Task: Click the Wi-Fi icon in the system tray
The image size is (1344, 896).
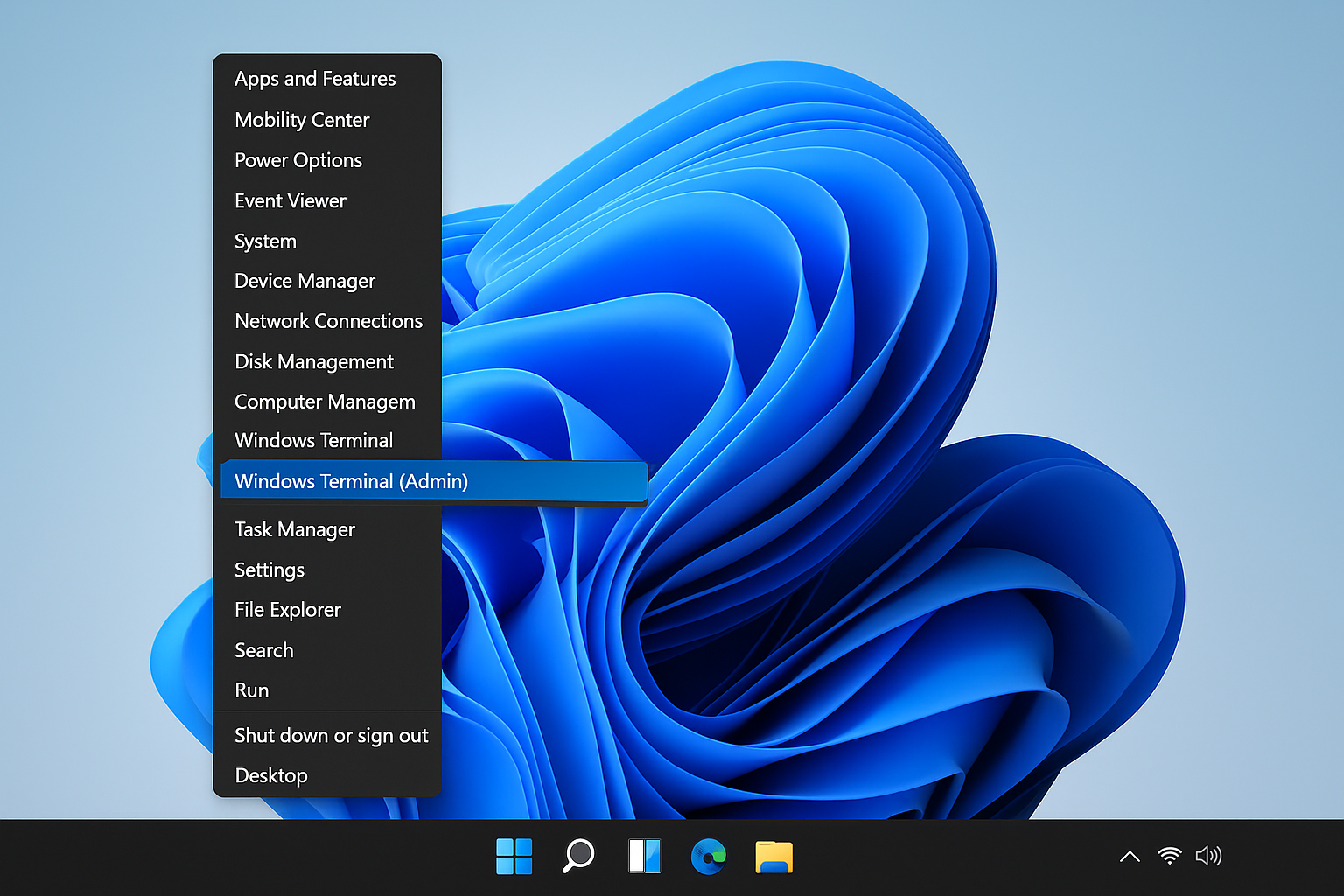Action: [1169, 856]
